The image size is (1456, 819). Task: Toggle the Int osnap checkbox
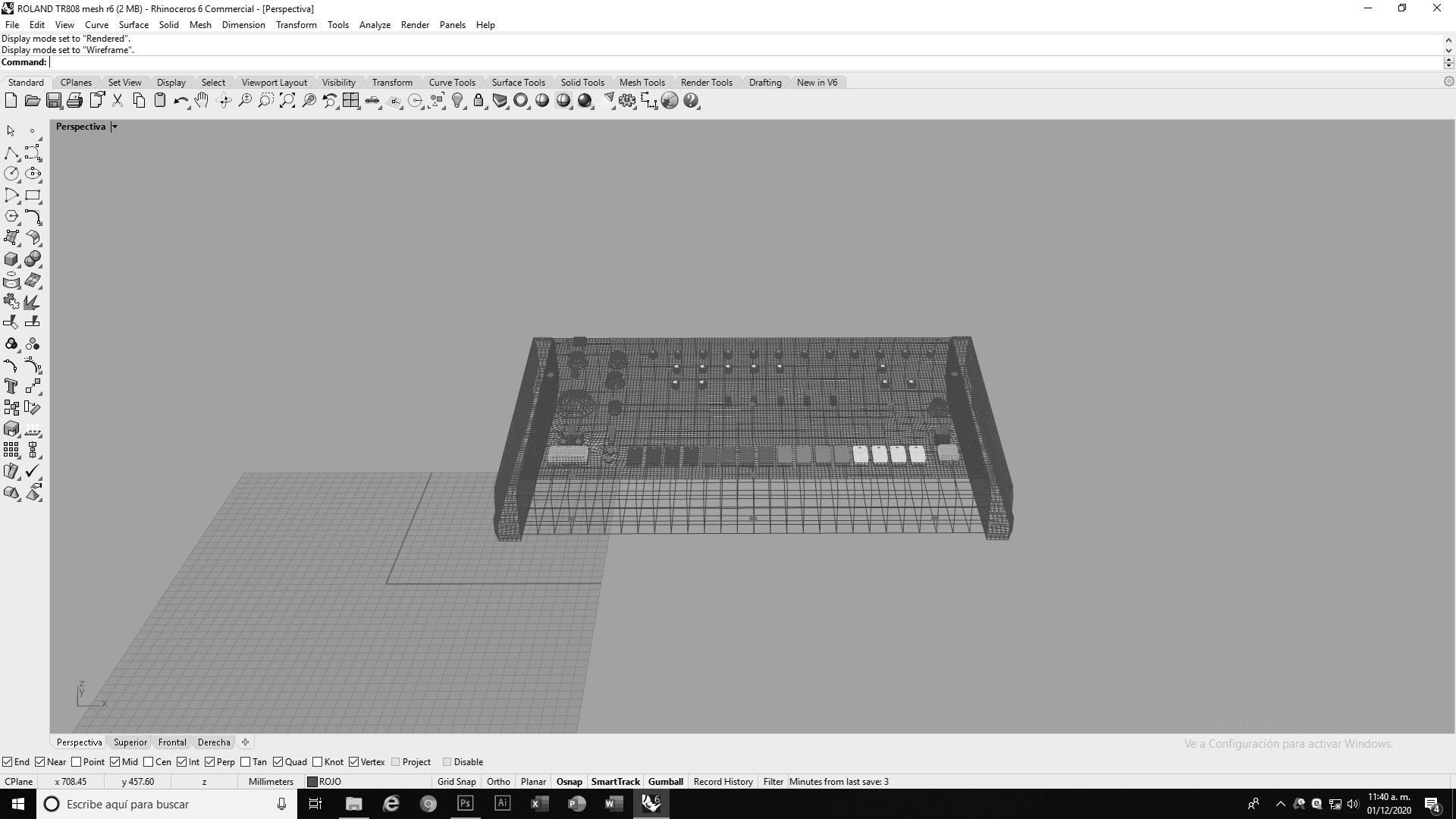click(181, 762)
